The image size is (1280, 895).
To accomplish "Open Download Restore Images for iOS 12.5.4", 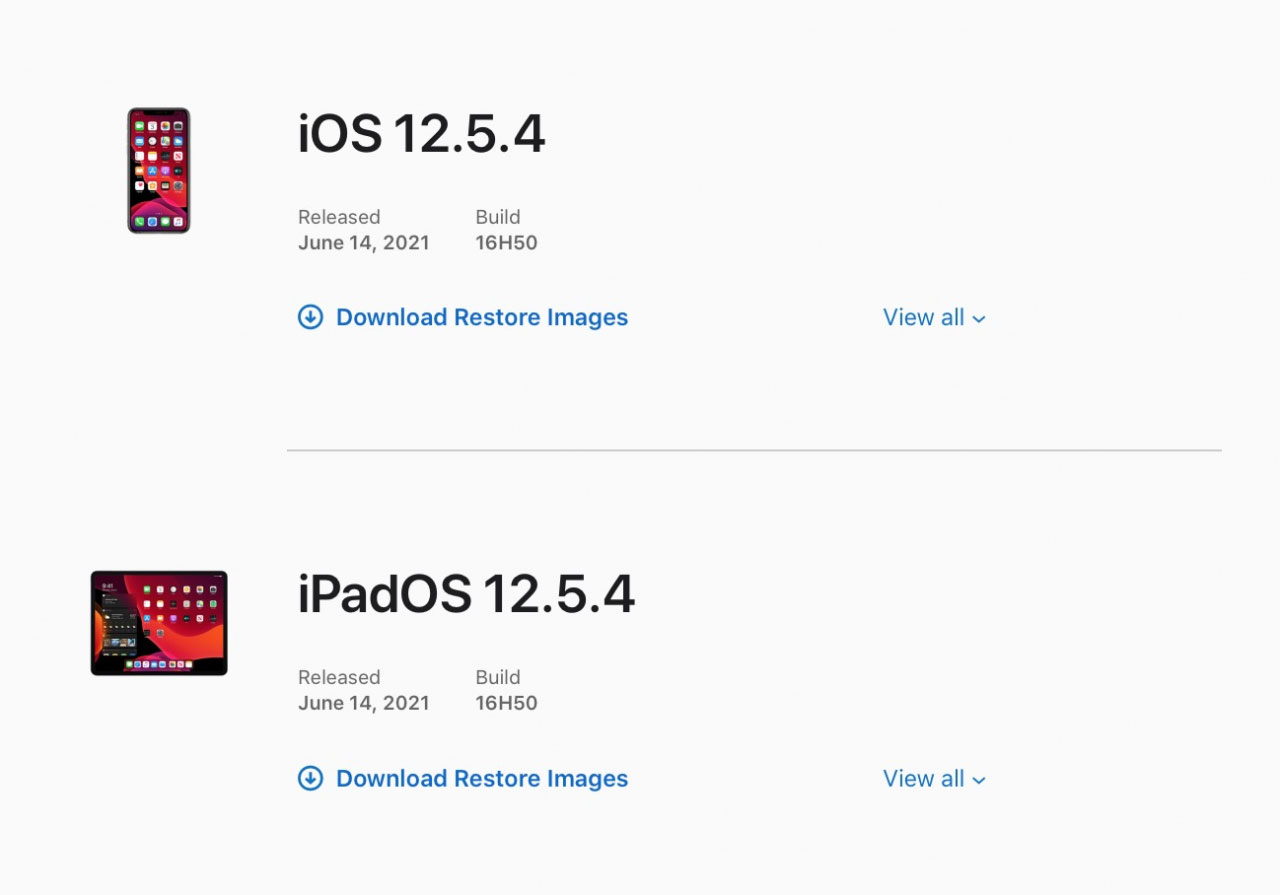I will coord(482,317).
